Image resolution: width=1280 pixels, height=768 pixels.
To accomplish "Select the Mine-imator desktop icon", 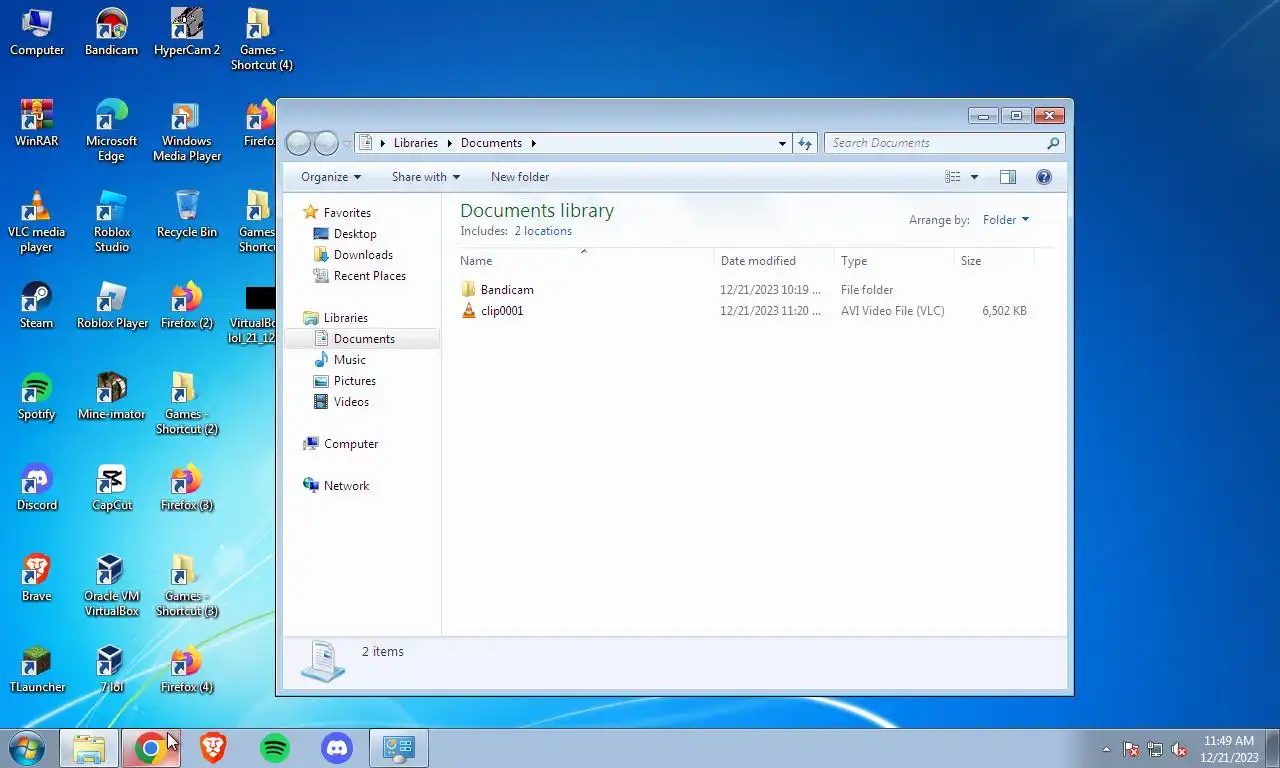I will (x=112, y=396).
